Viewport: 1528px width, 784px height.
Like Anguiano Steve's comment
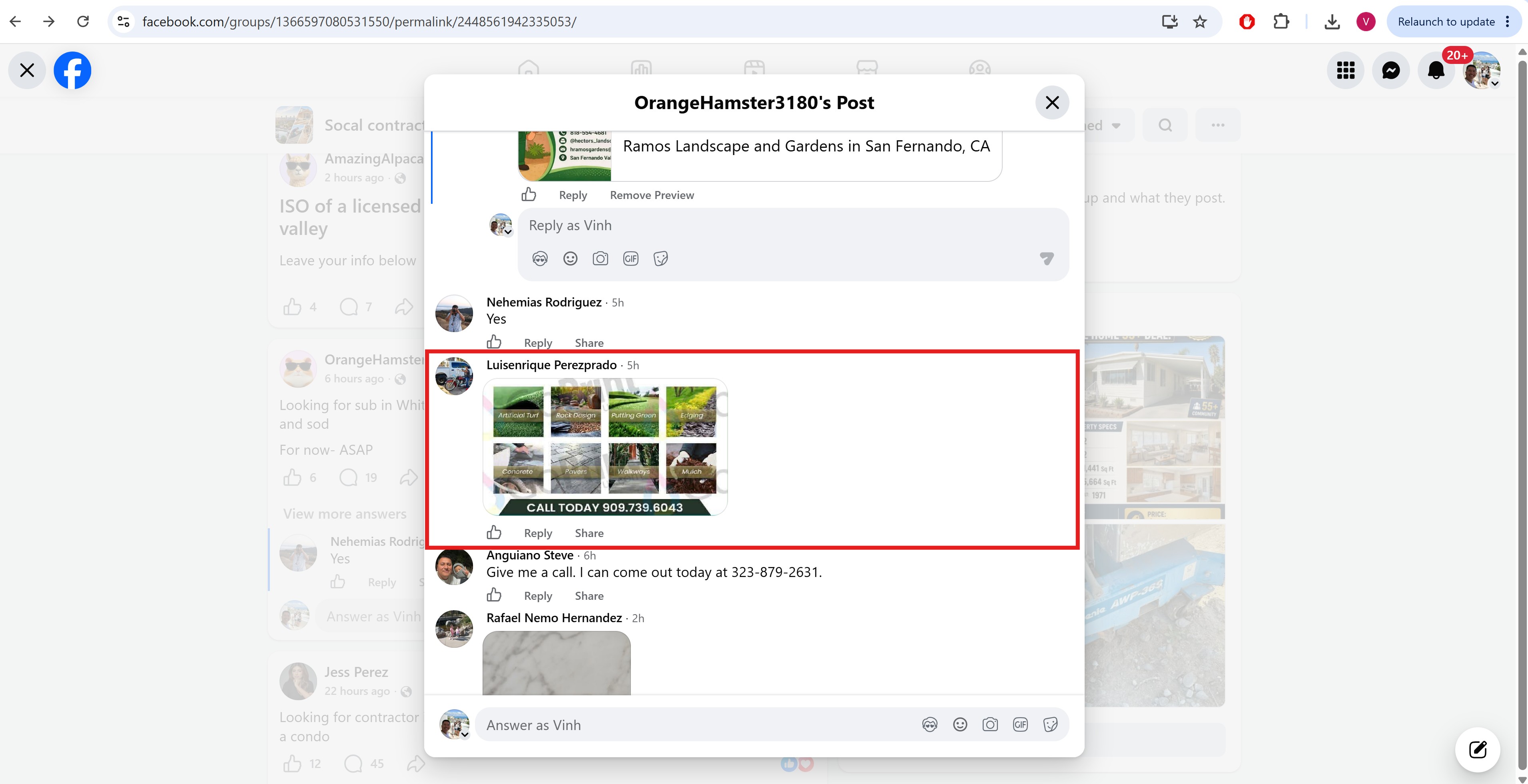[x=494, y=595]
